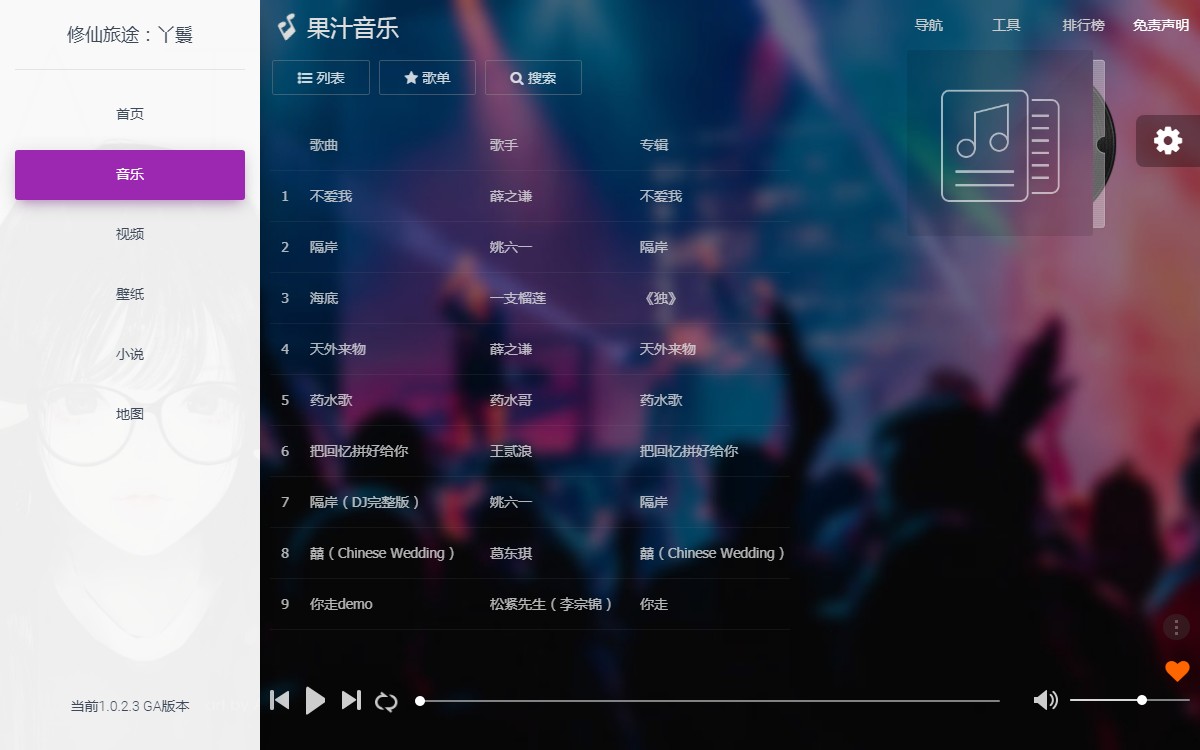Image resolution: width=1200 pixels, height=750 pixels.
Task: Open the 排行榜 top menu
Action: pos(1083,25)
